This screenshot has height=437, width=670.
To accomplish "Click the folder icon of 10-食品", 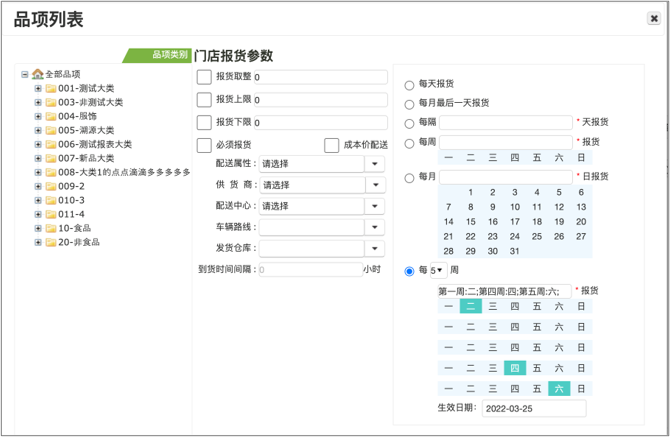I will click(51, 228).
